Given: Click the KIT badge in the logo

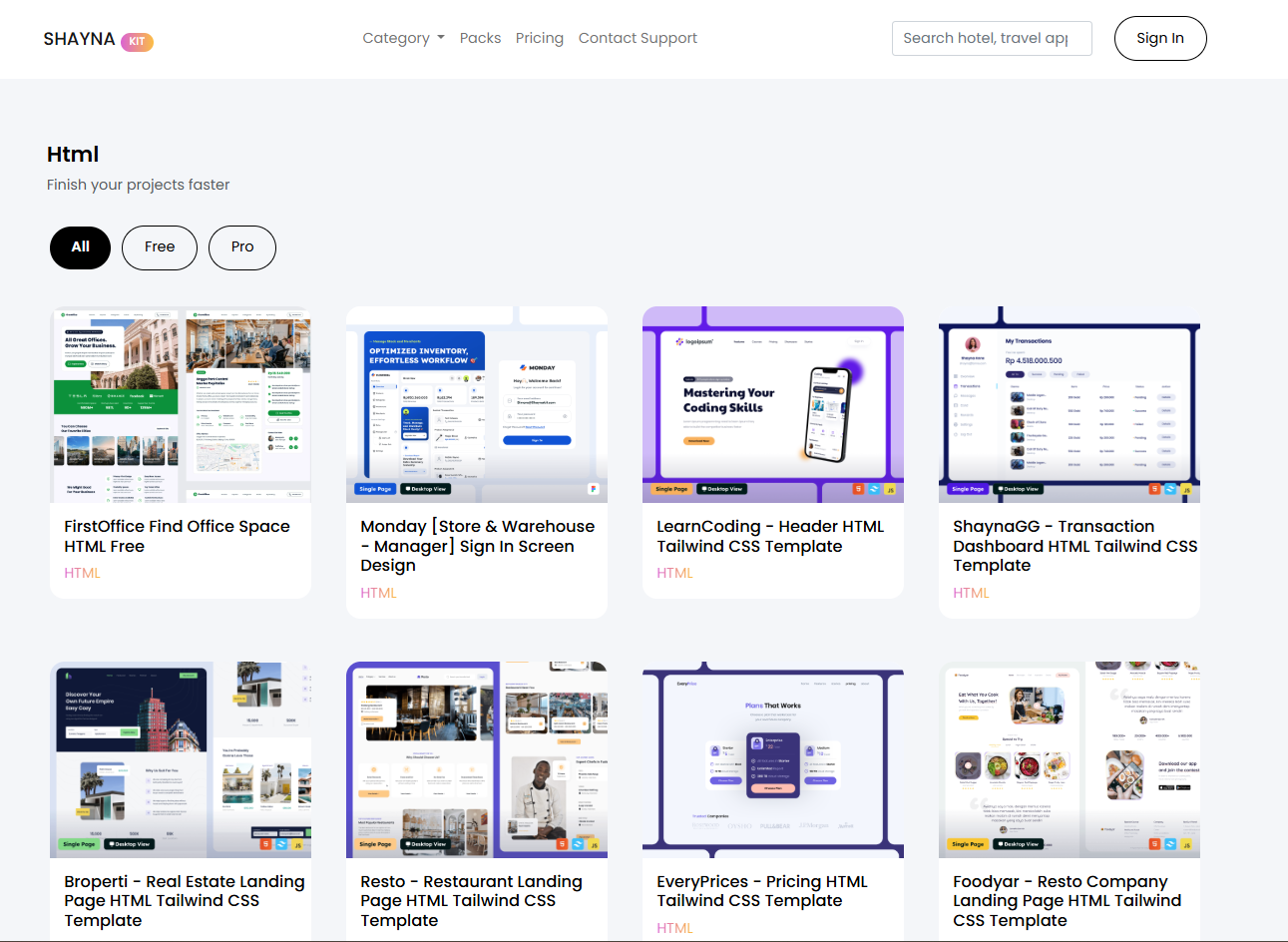Looking at the screenshot, I should (137, 41).
